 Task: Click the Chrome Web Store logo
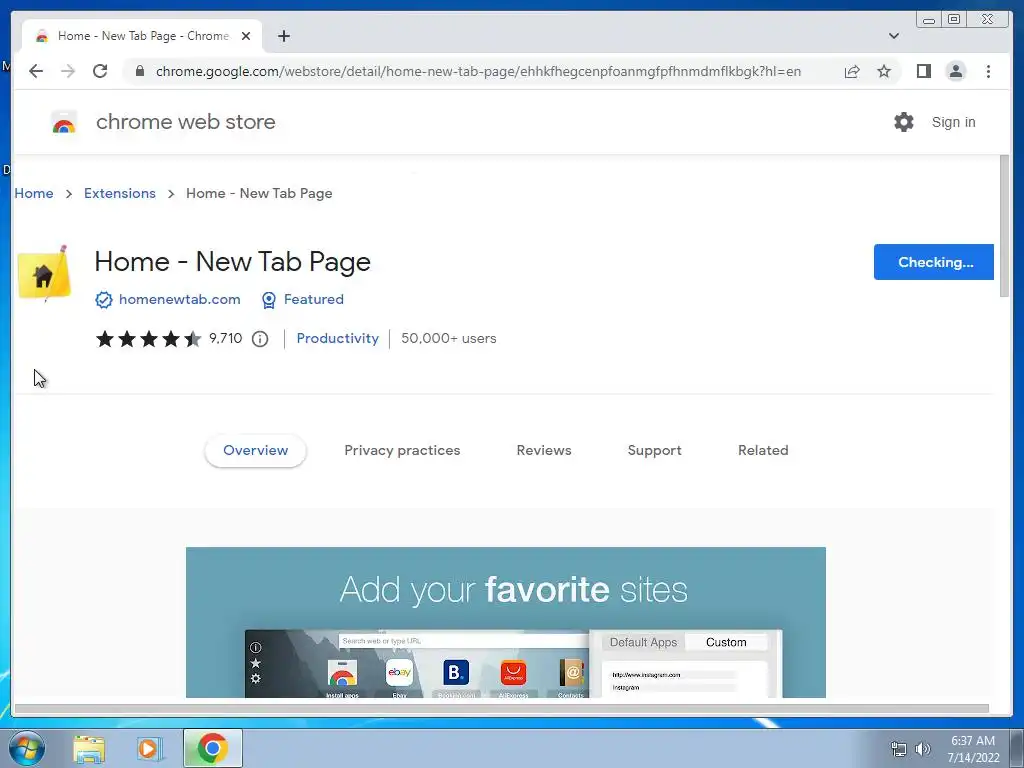(x=64, y=122)
